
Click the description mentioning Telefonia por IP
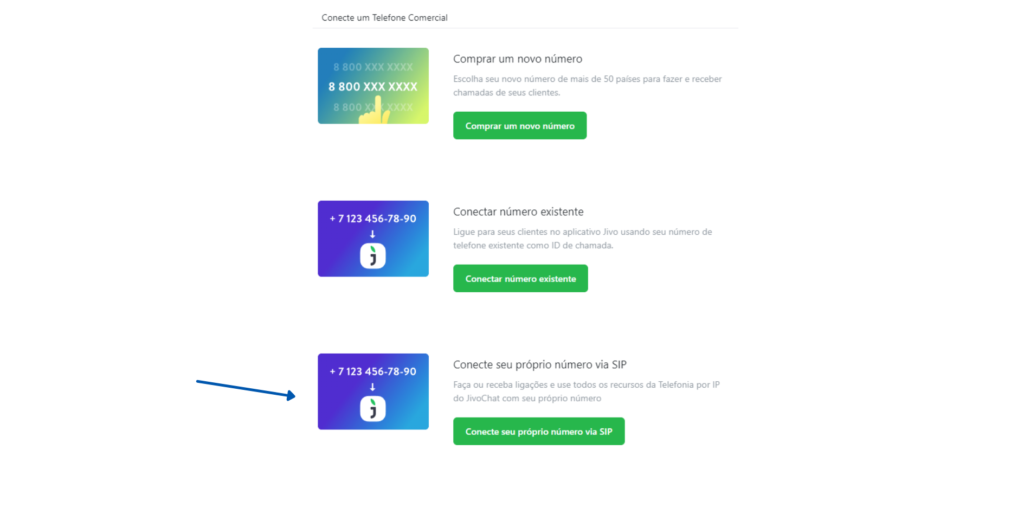click(586, 391)
